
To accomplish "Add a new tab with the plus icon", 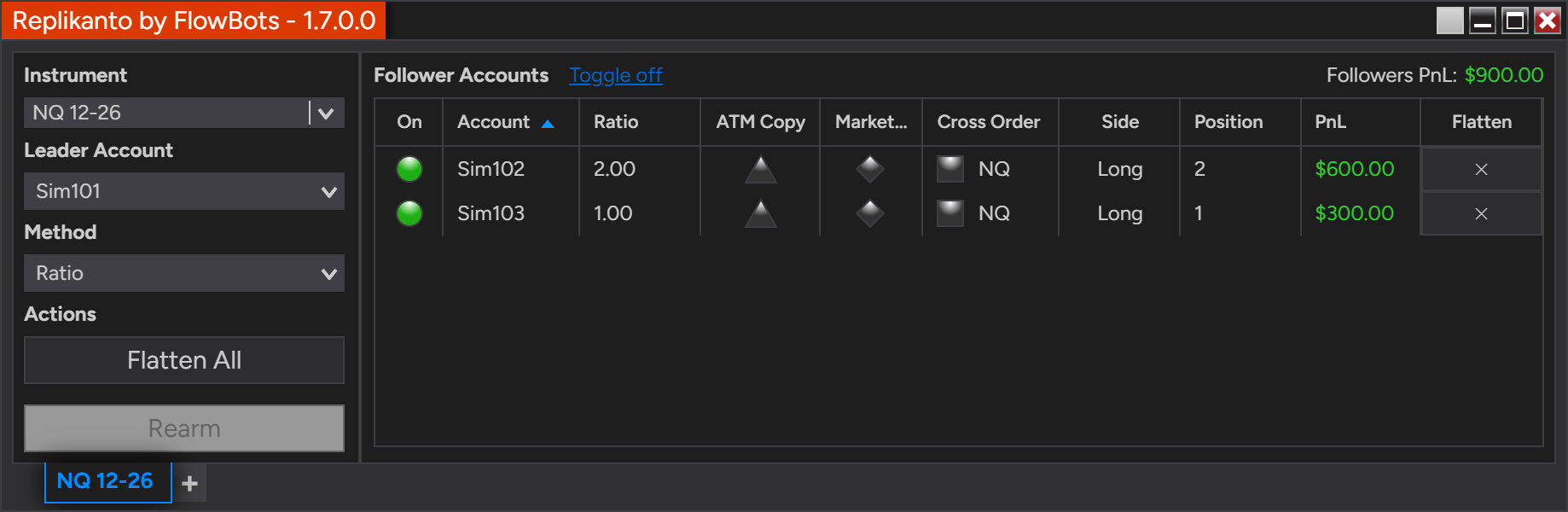I will point(189,483).
